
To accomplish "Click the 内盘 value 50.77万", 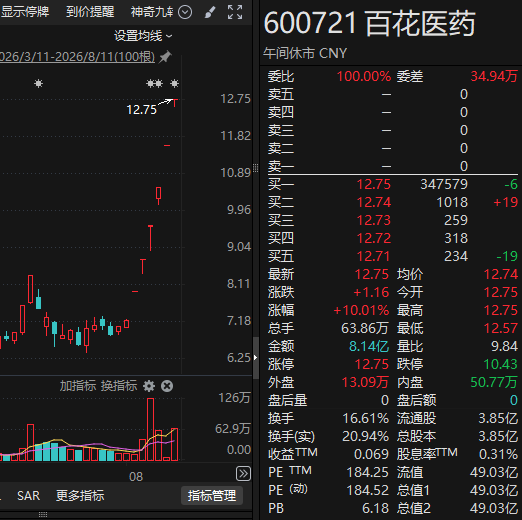I will 494,382.
